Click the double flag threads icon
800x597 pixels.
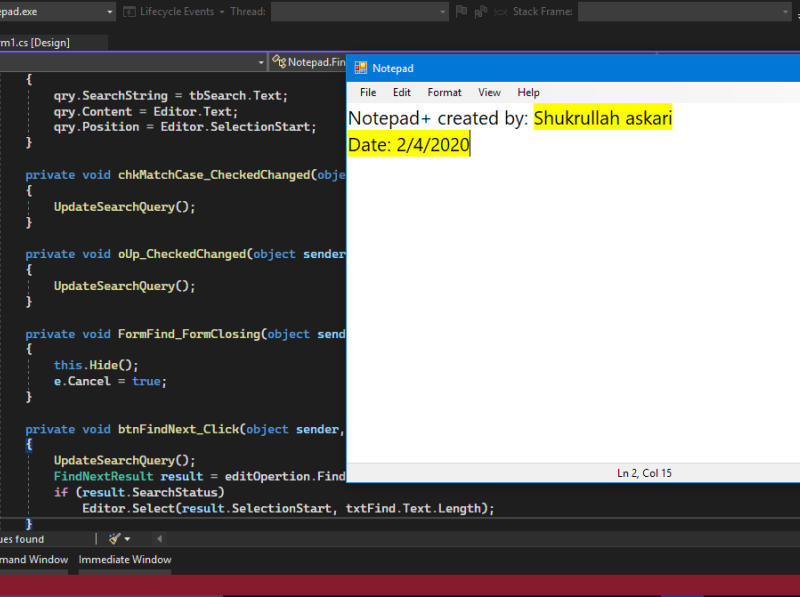pos(481,11)
